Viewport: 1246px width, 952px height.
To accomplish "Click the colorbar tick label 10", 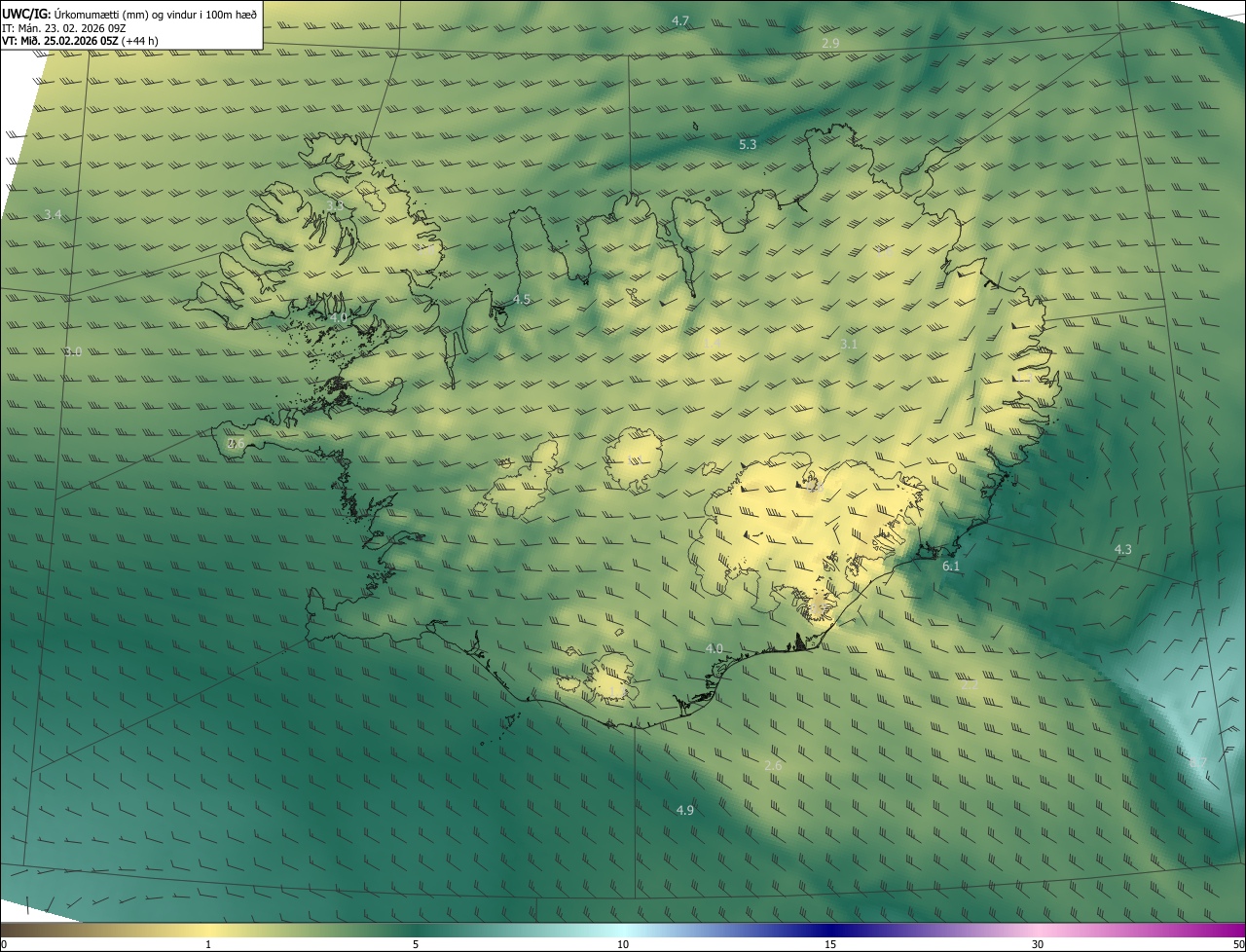I will tap(623, 945).
